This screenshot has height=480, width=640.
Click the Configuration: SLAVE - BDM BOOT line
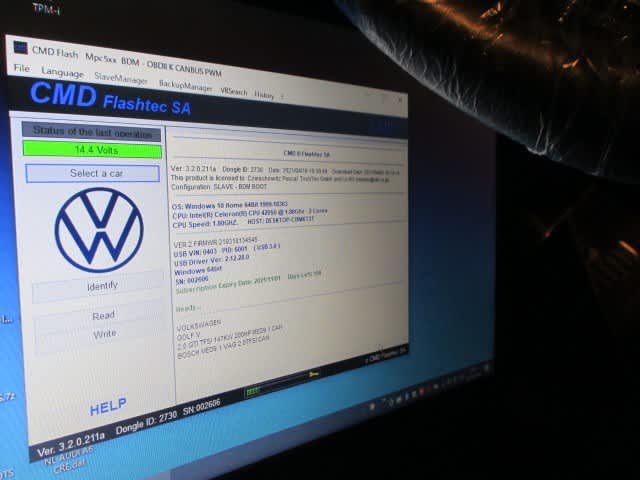click(219, 187)
